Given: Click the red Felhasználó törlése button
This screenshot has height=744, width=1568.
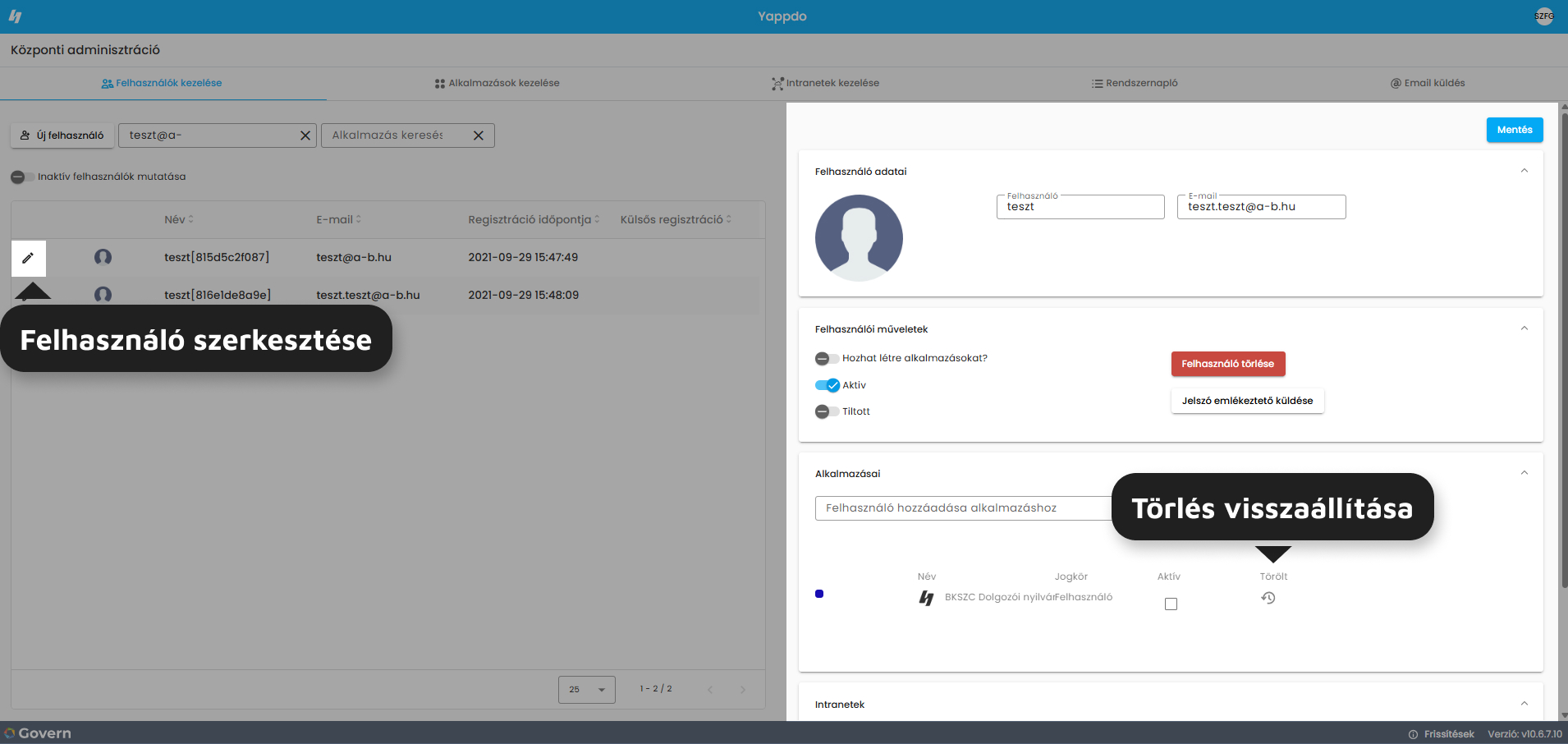Looking at the screenshot, I should pyautogui.click(x=1228, y=364).
